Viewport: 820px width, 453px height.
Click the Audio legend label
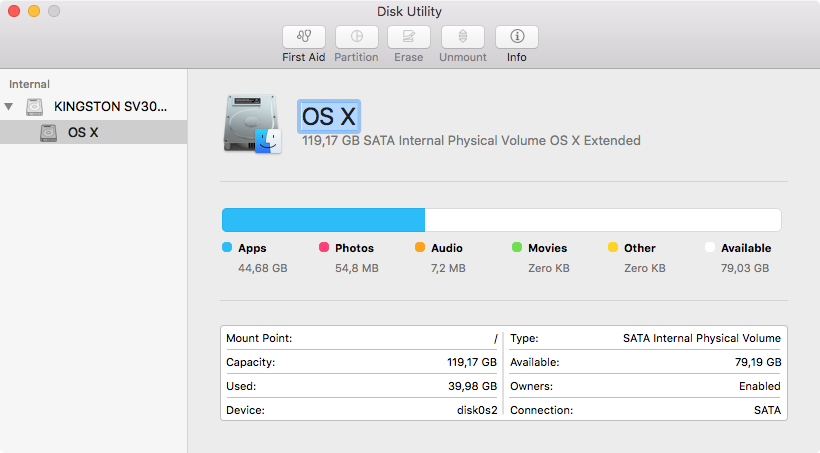447,248
